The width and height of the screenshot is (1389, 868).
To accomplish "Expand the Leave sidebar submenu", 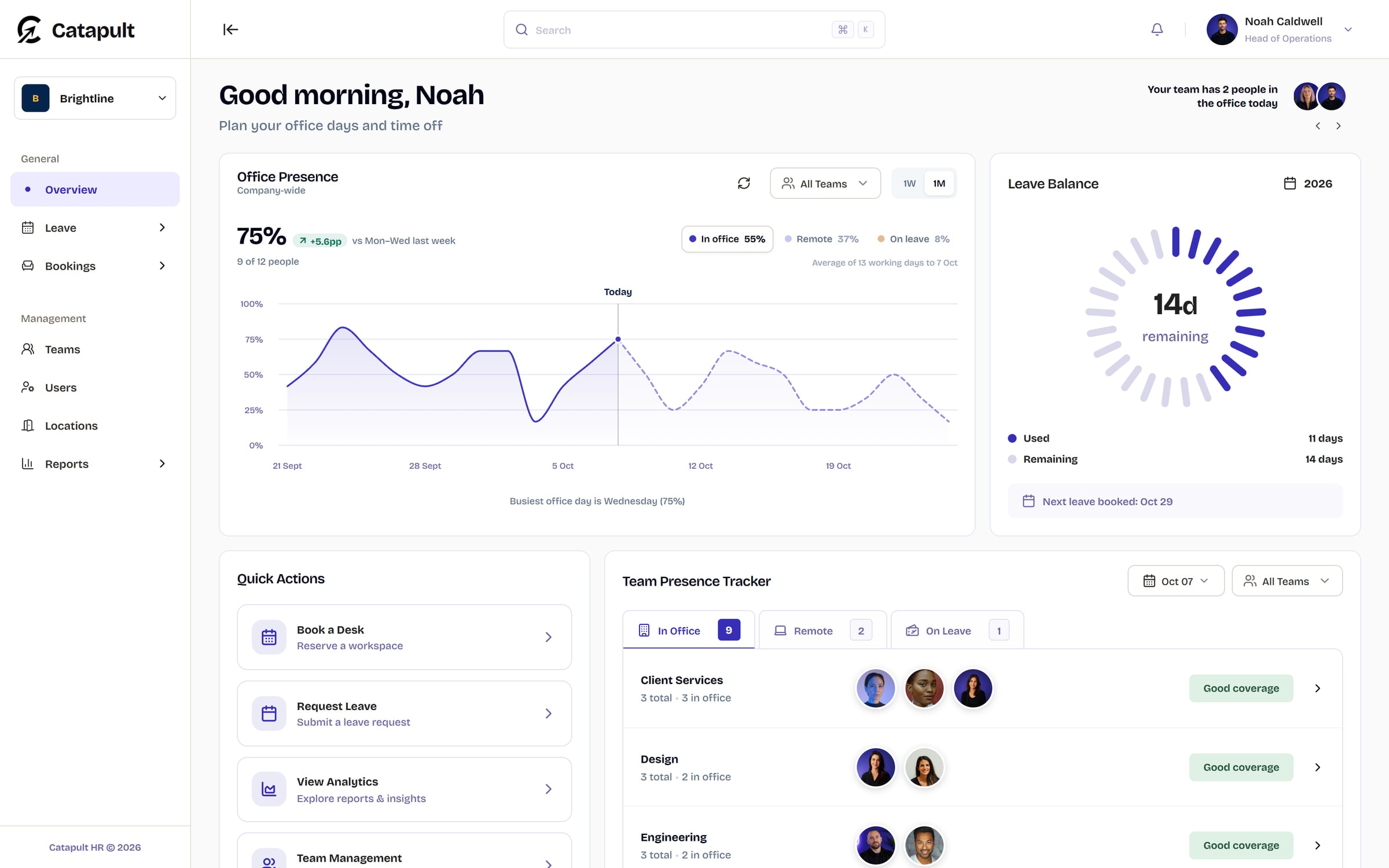I will point(162,227).
